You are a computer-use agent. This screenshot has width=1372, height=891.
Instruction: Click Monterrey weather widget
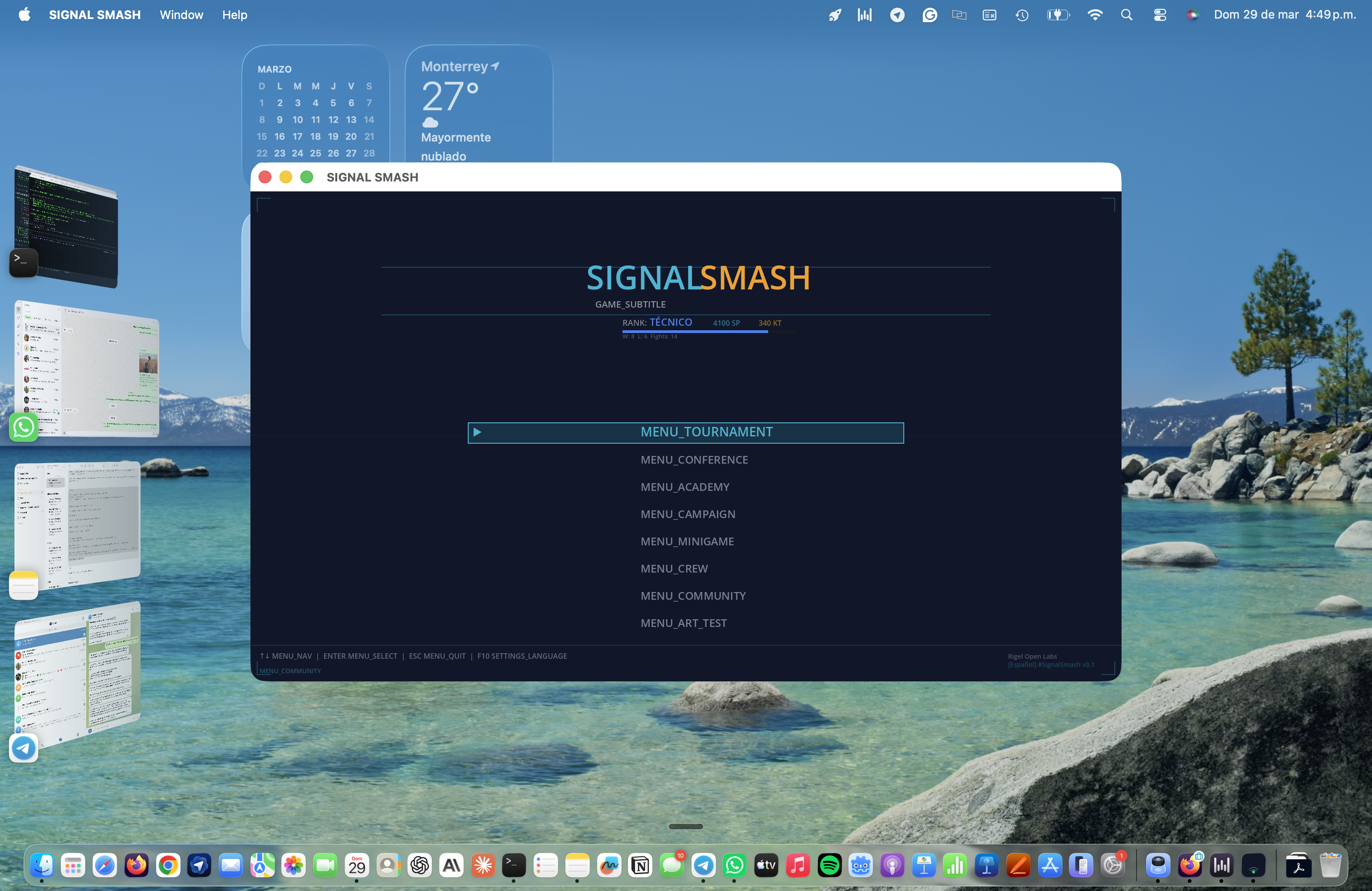tap(479, 104)
